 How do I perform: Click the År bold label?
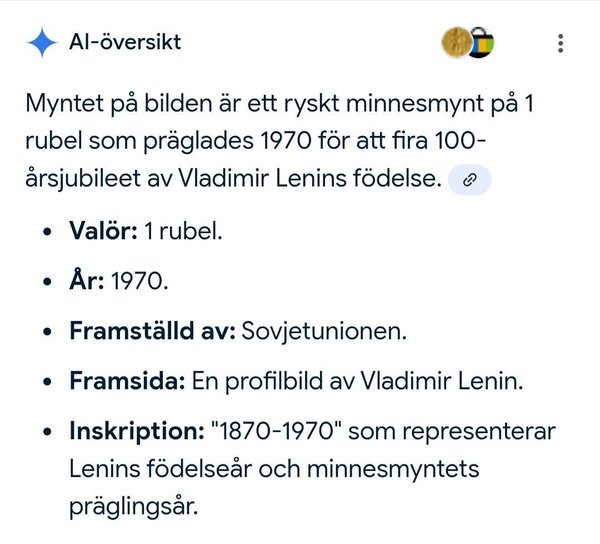click(85, 281)
